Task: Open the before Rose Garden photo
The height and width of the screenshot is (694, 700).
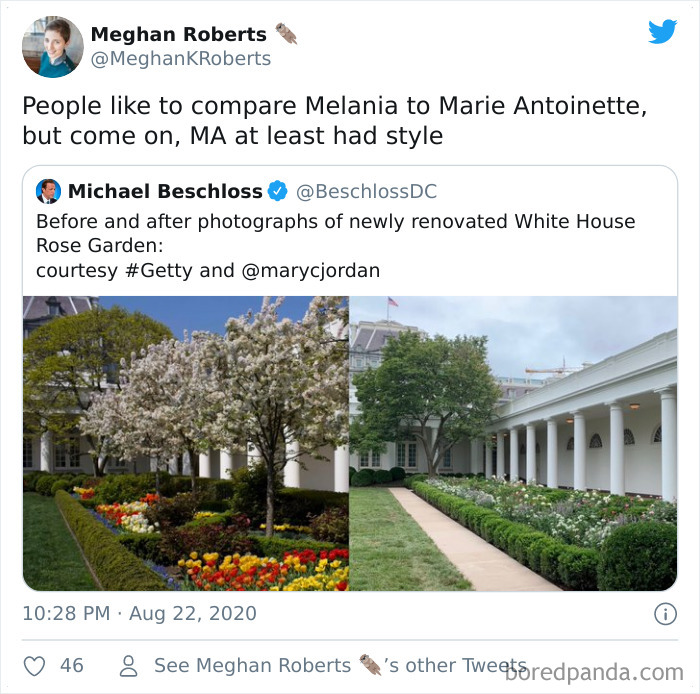Action: tap(186, 443)
